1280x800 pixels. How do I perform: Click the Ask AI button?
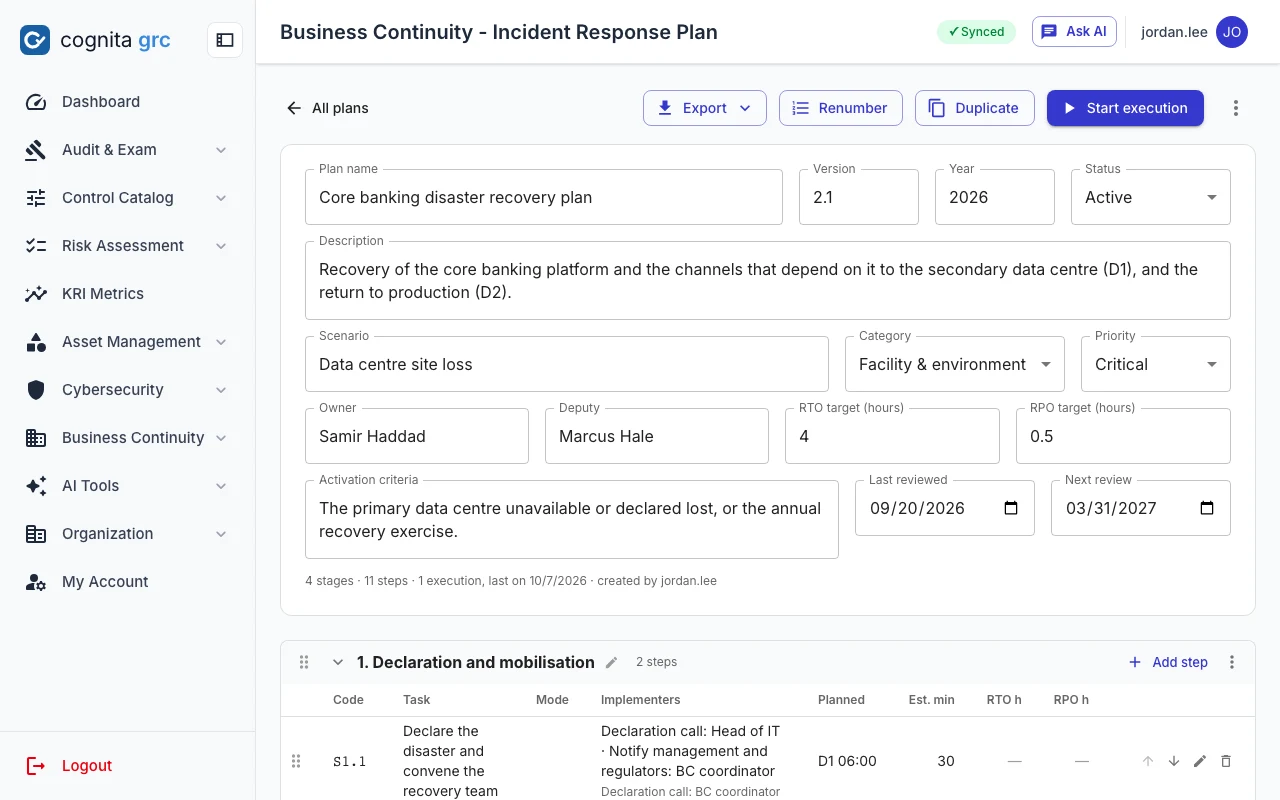pyautogui.click(x=1074, y=32)
